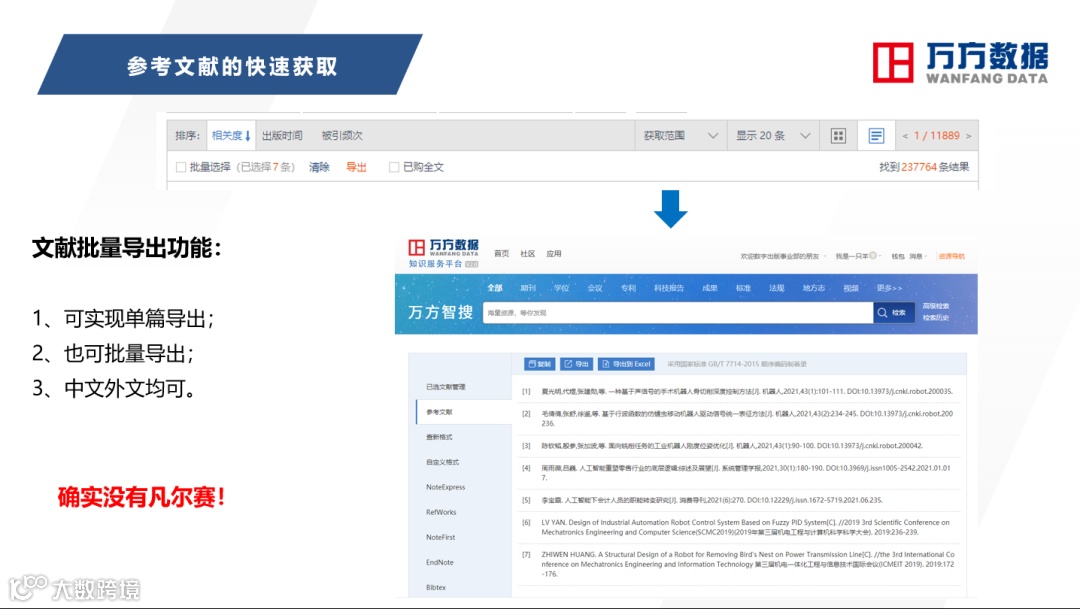Switch results to detailed list view
Image resolution: width=1080 pixels, height=609 pixels.
(x=876, y=136)
